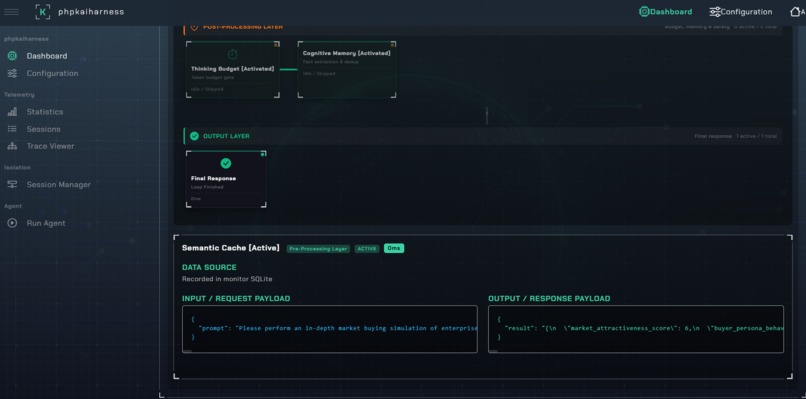Click inside the input request payload box
The height and width of the screenshot is (399, 806).
[x=329, y=329]
